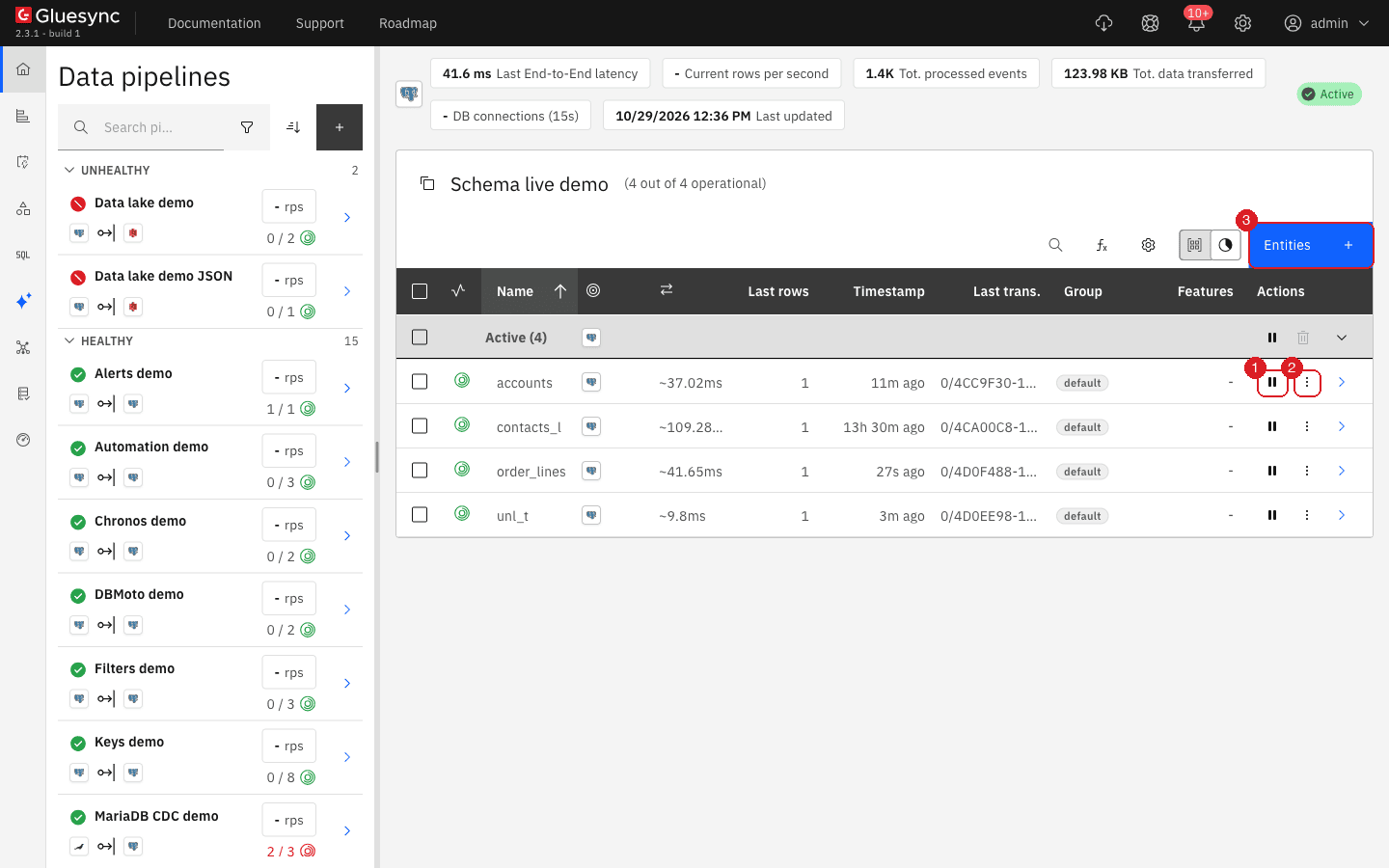Open the AI sparkle sidebar icon

[23, 301]
